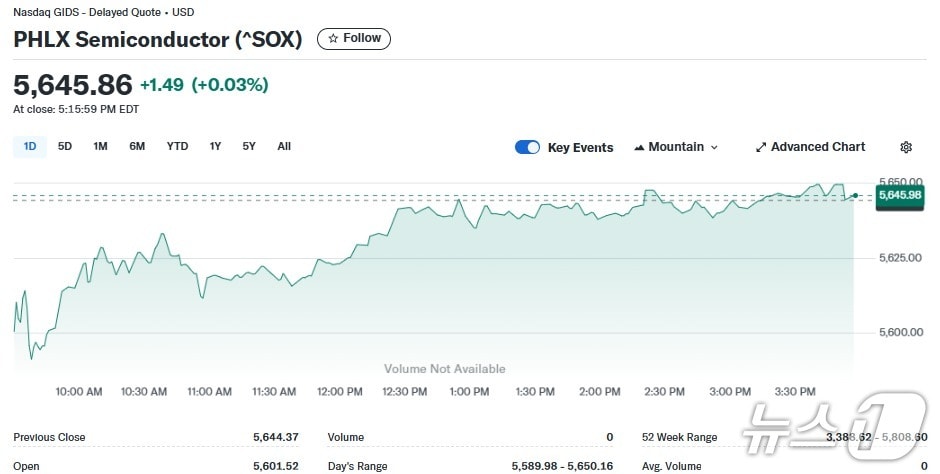The height and width of the screenshot is (474, 940).
Task: Click the 5,645.98 current price label
Action: point(897,195)
